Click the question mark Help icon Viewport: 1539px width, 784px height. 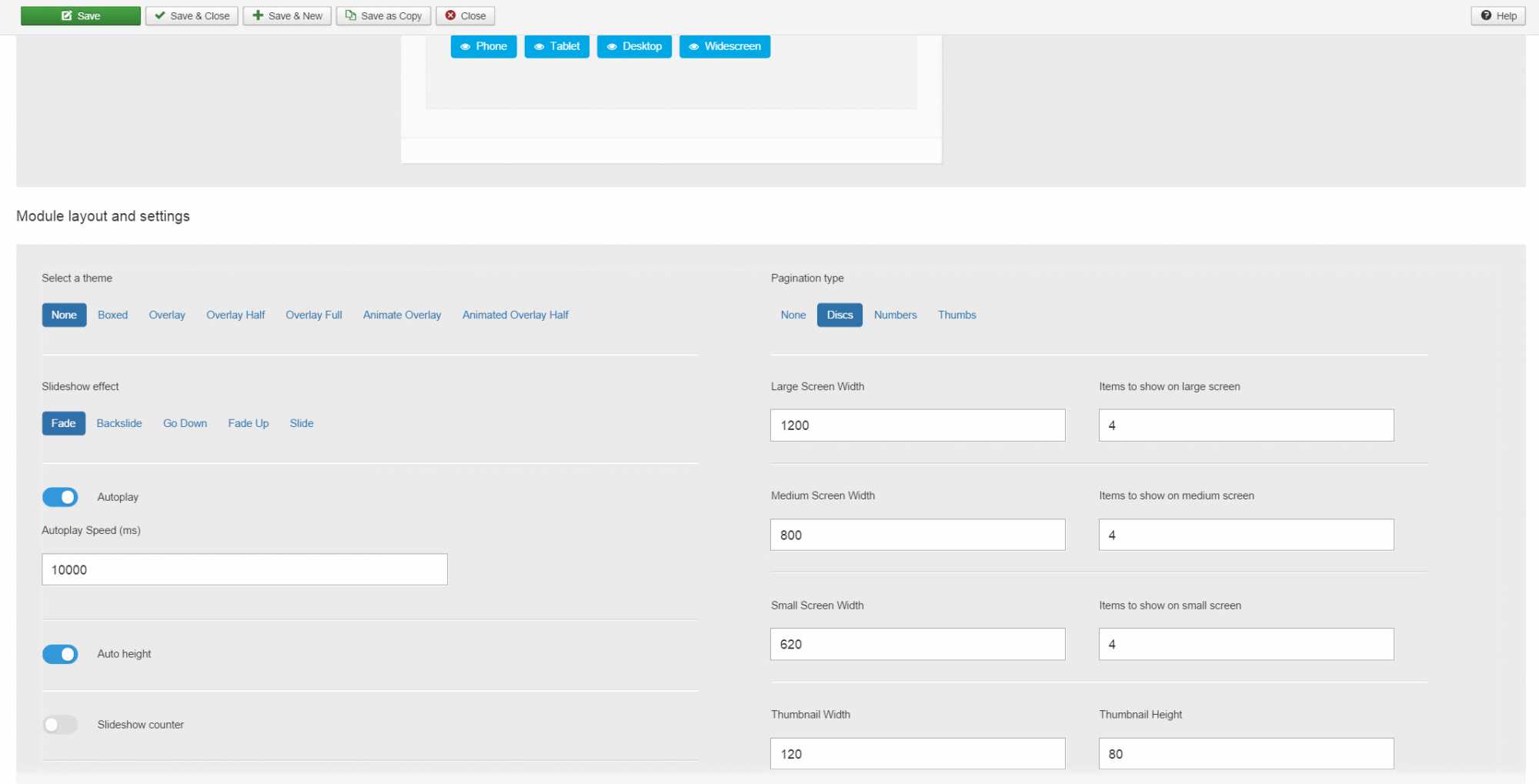[x=1486, y=15]
